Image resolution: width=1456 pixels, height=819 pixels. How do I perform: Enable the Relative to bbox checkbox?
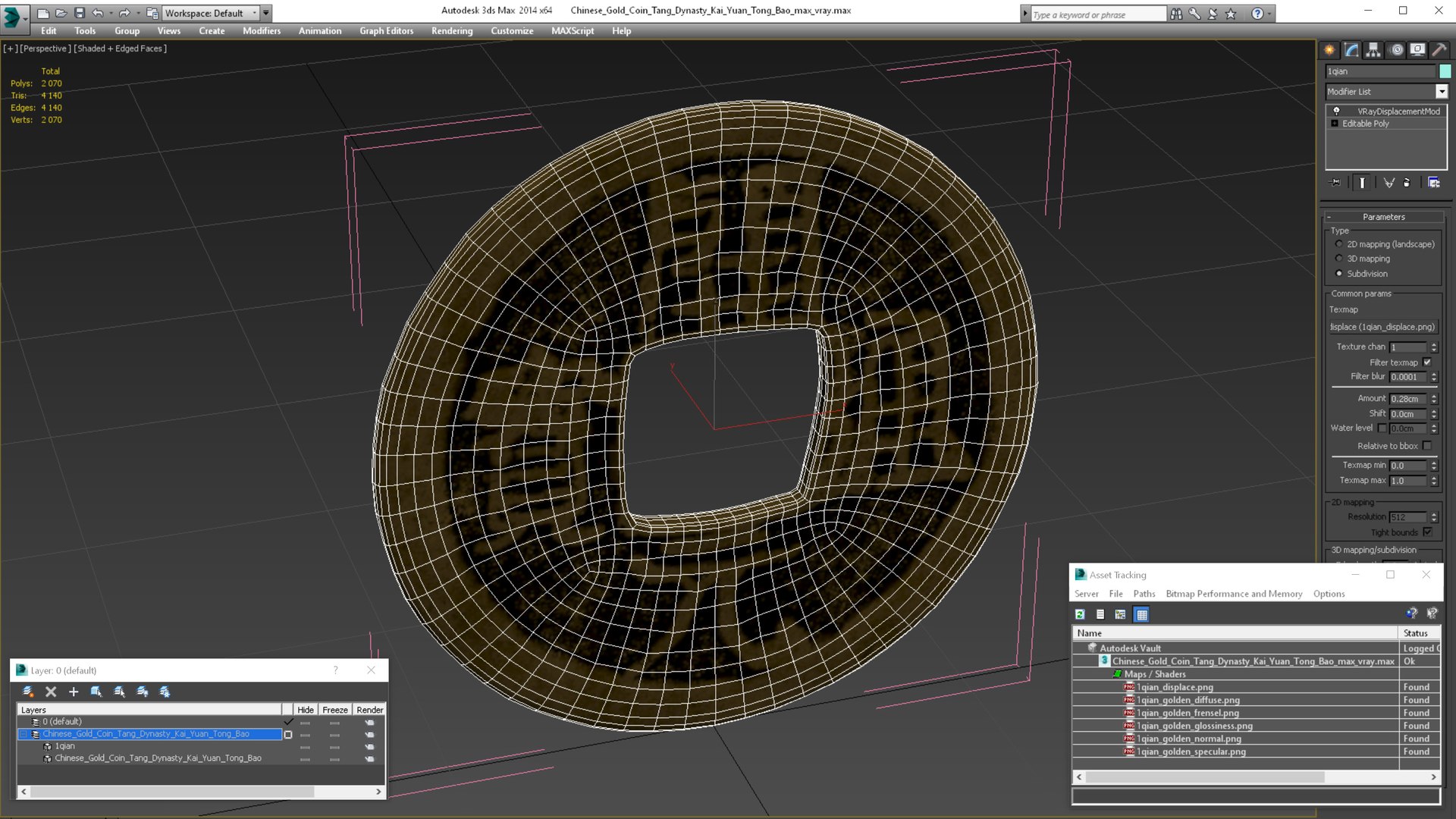pos(1427,446)
